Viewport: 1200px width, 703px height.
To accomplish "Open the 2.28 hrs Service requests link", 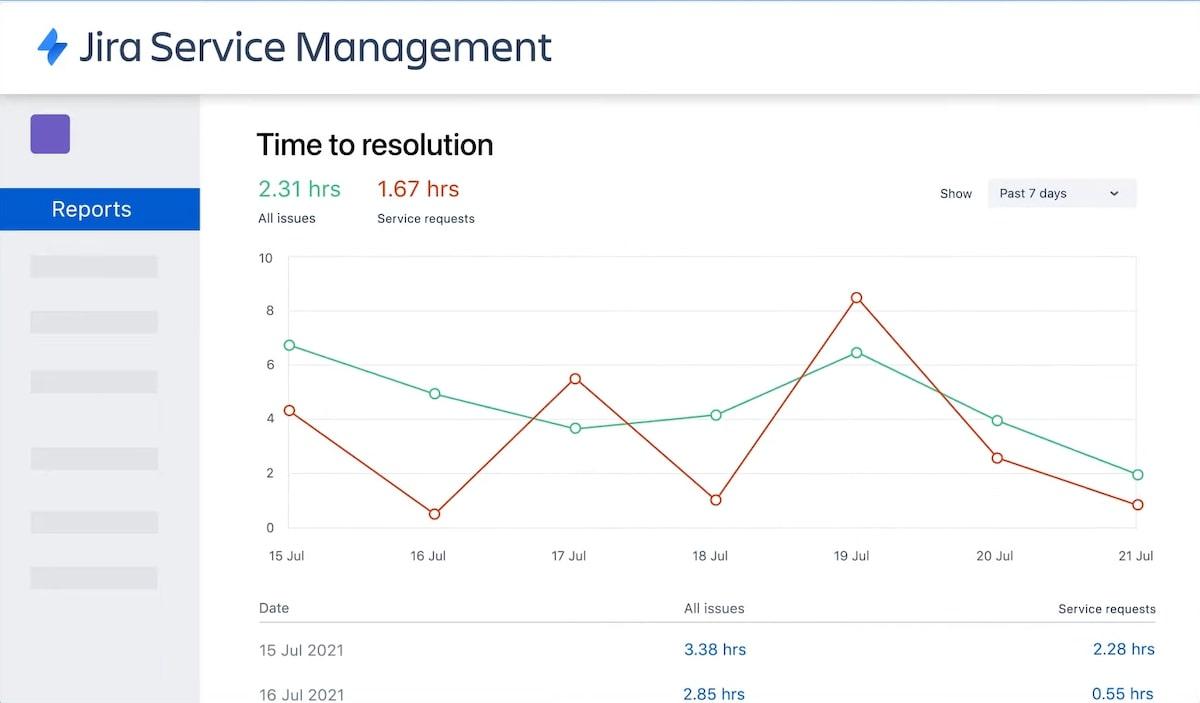I will 1124,649.
